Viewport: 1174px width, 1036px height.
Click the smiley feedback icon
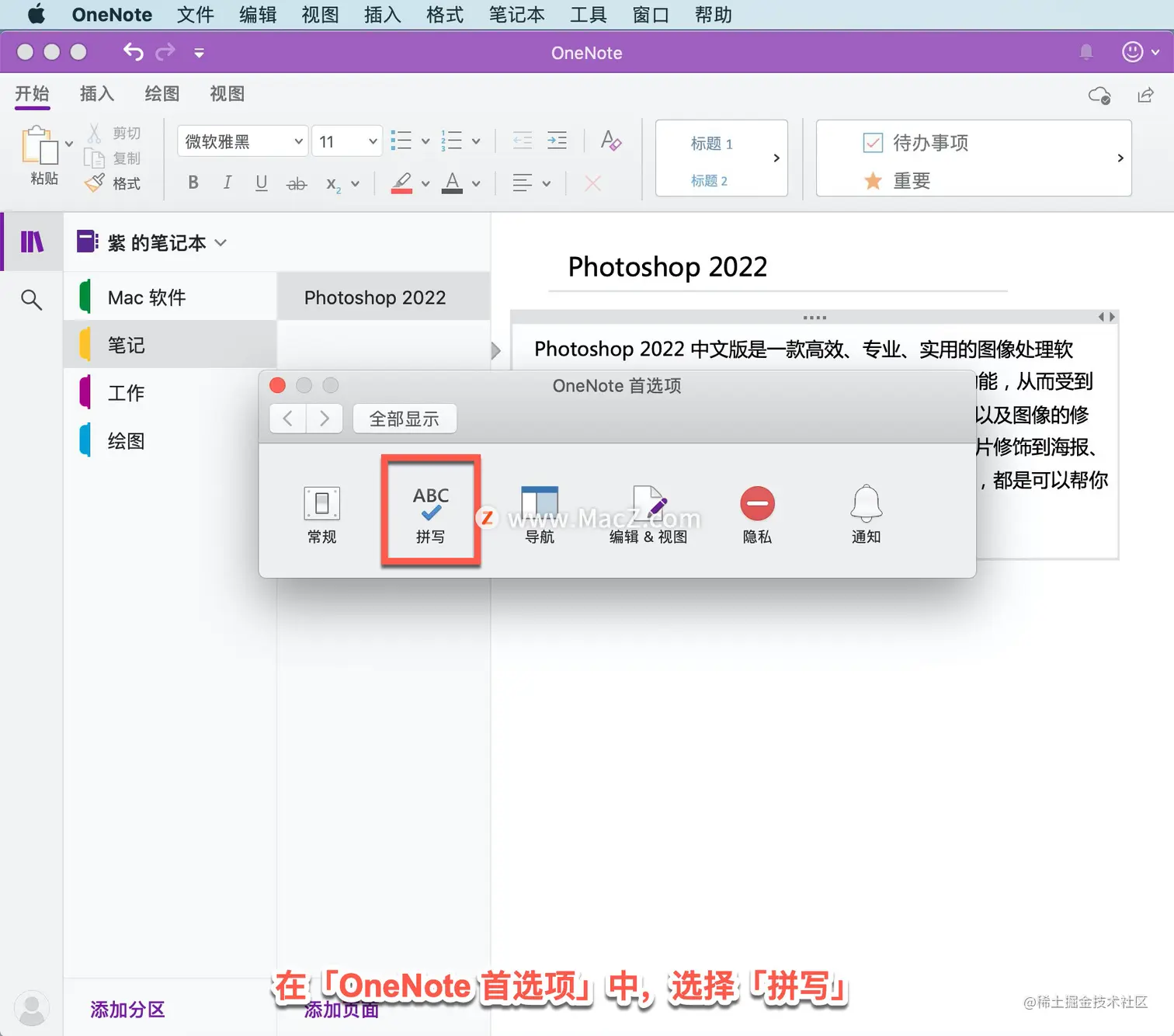tap(1133, 52)
